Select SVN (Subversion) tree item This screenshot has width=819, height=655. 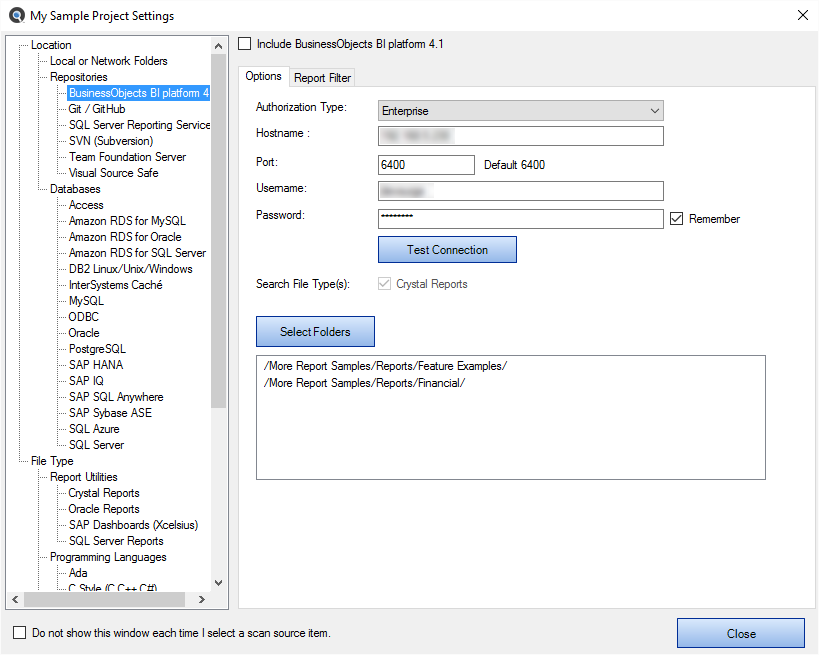[111, 141]
